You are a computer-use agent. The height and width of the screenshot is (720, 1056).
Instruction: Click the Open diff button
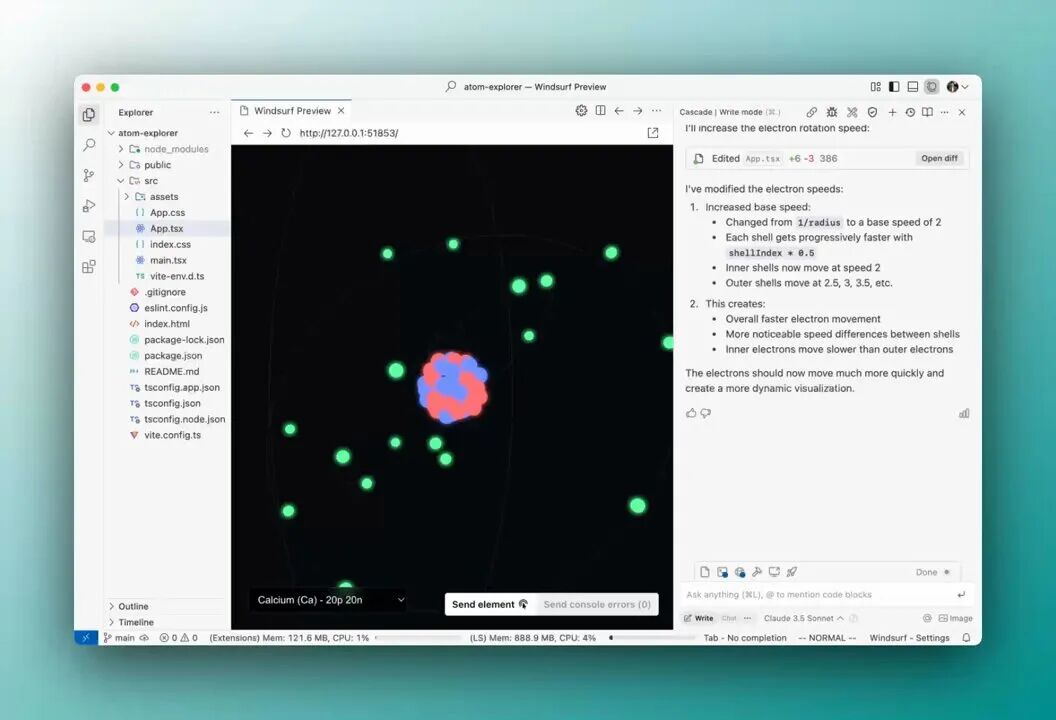[939, 158]
